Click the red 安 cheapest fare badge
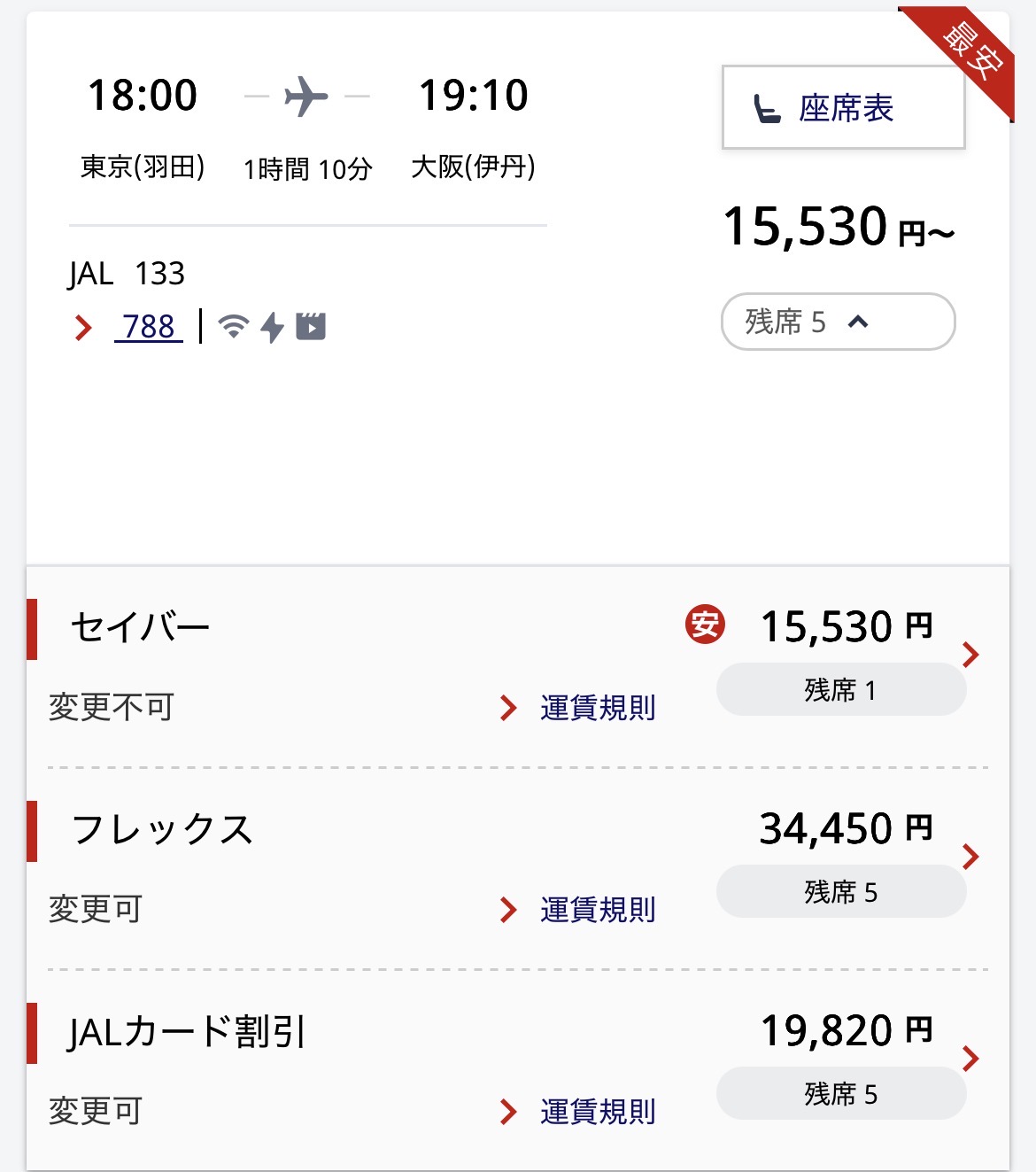 (x=705, y=625)
